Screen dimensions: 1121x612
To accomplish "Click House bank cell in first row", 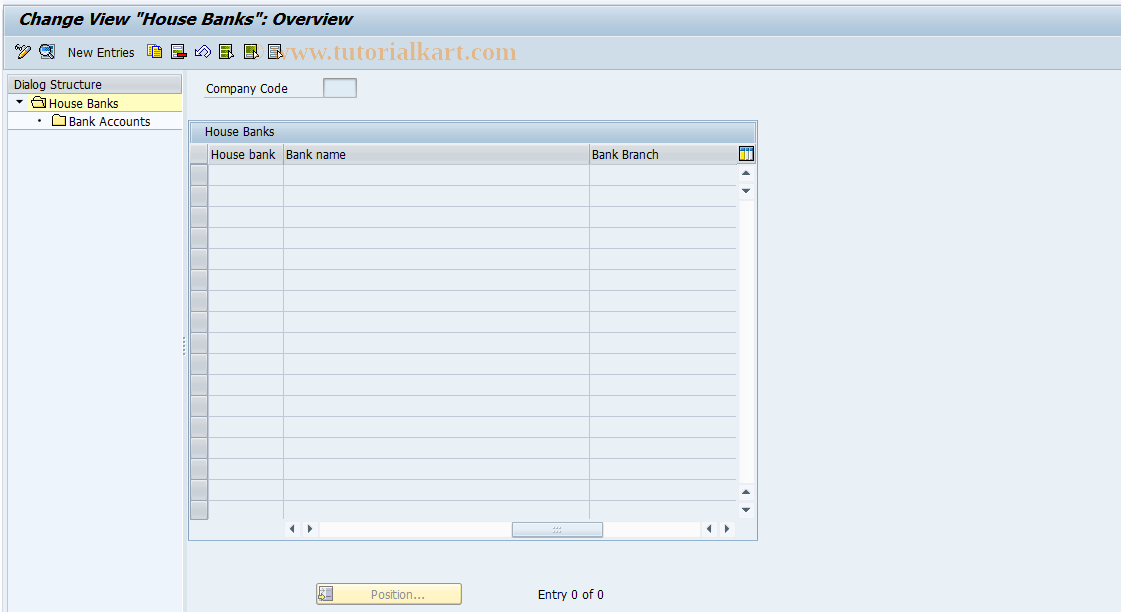I will 246,175.
